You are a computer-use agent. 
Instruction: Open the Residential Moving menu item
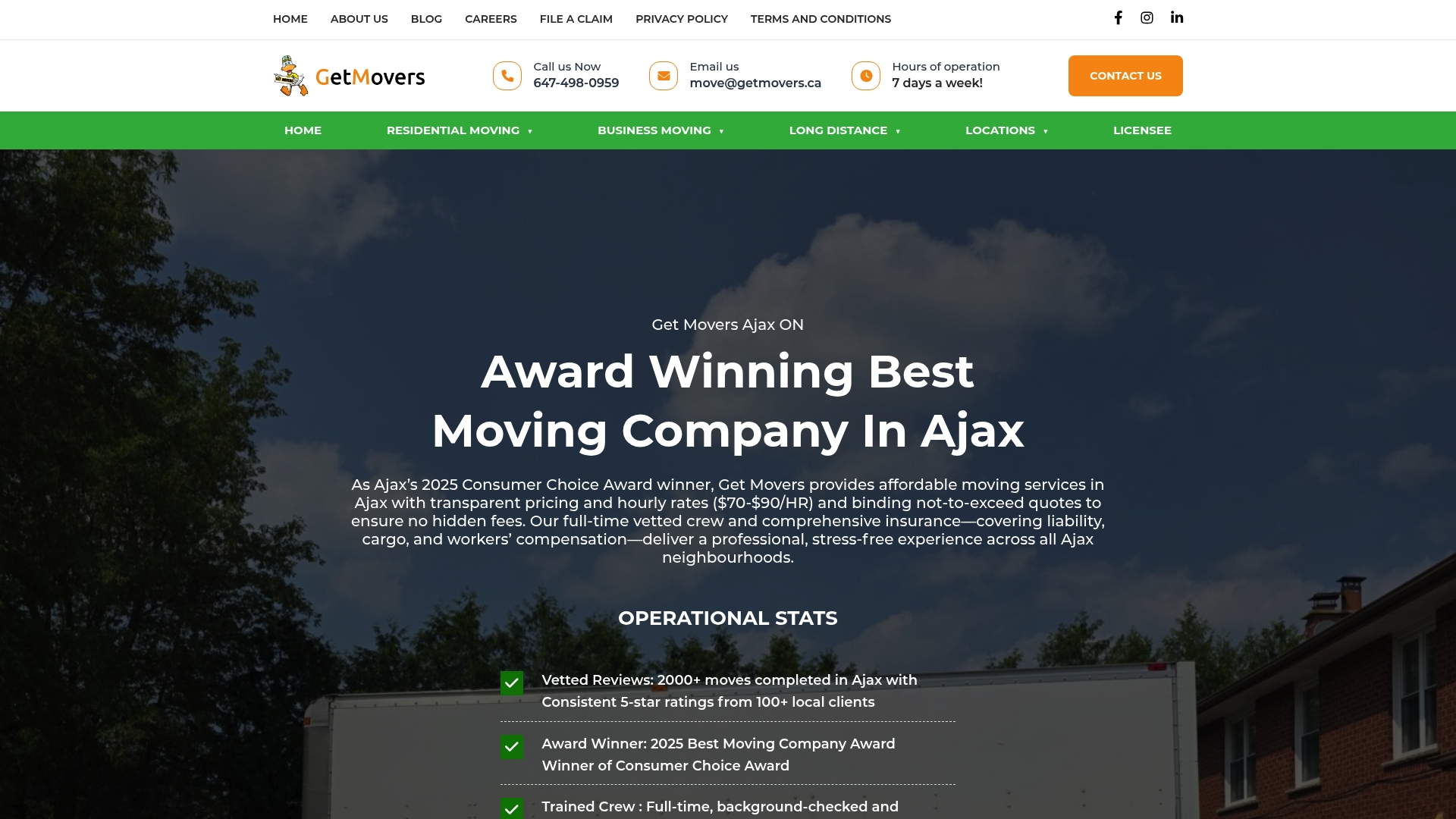[x=453, y=130]
